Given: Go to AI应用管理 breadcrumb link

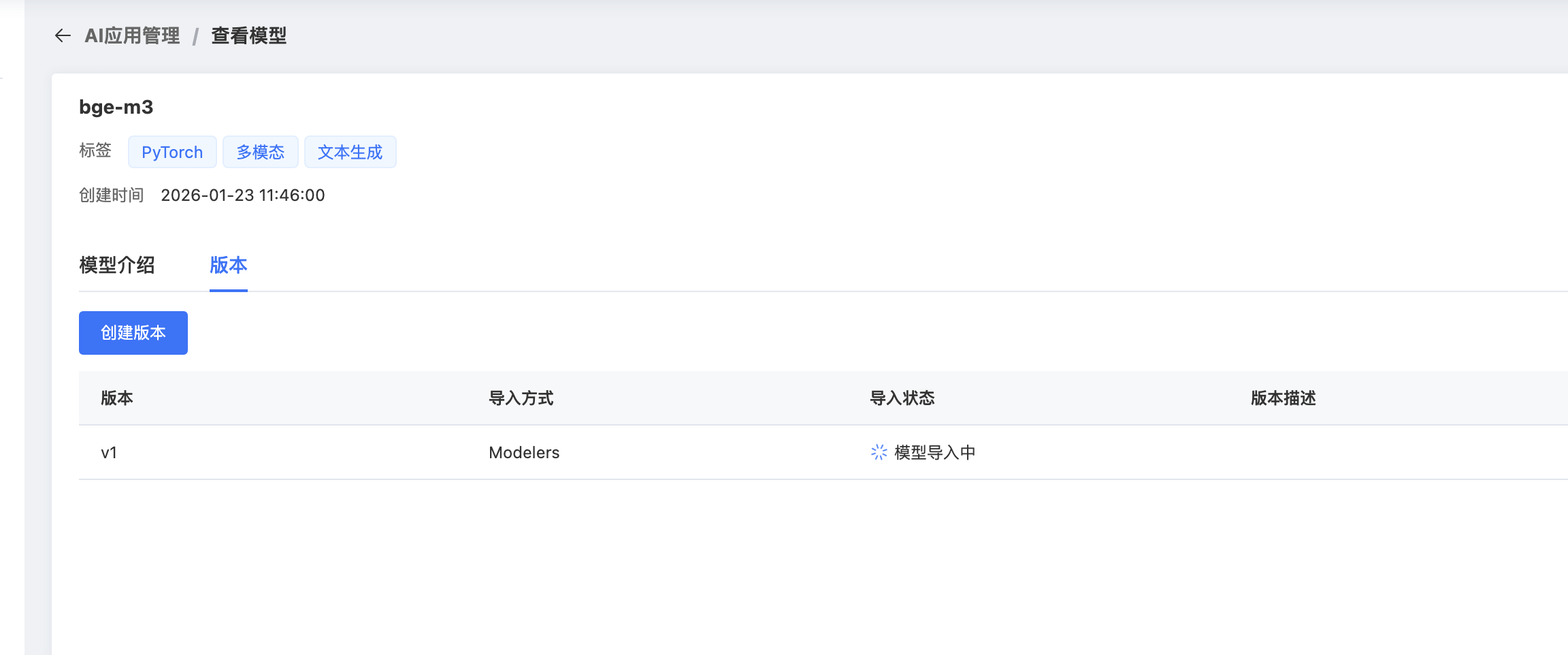Looking at the screenshot, I should (x=132, y=35).
